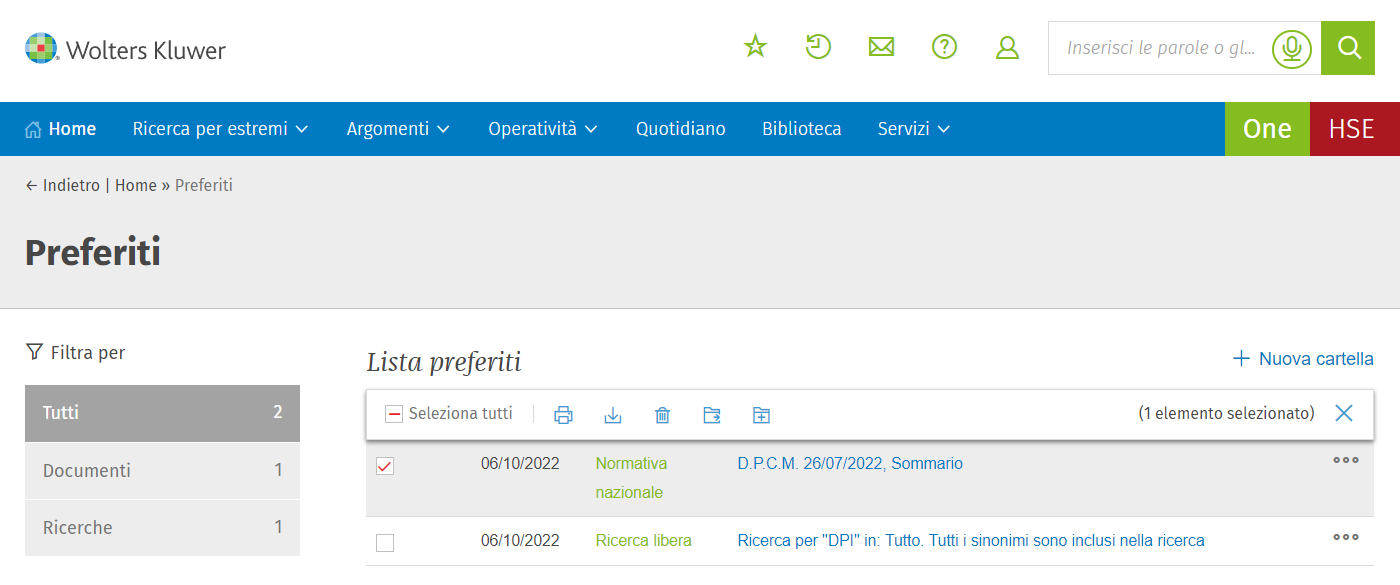Expand the Ricerca per estremi menu
Viewport: 1400px width, 585px height.
coord(220,129)
